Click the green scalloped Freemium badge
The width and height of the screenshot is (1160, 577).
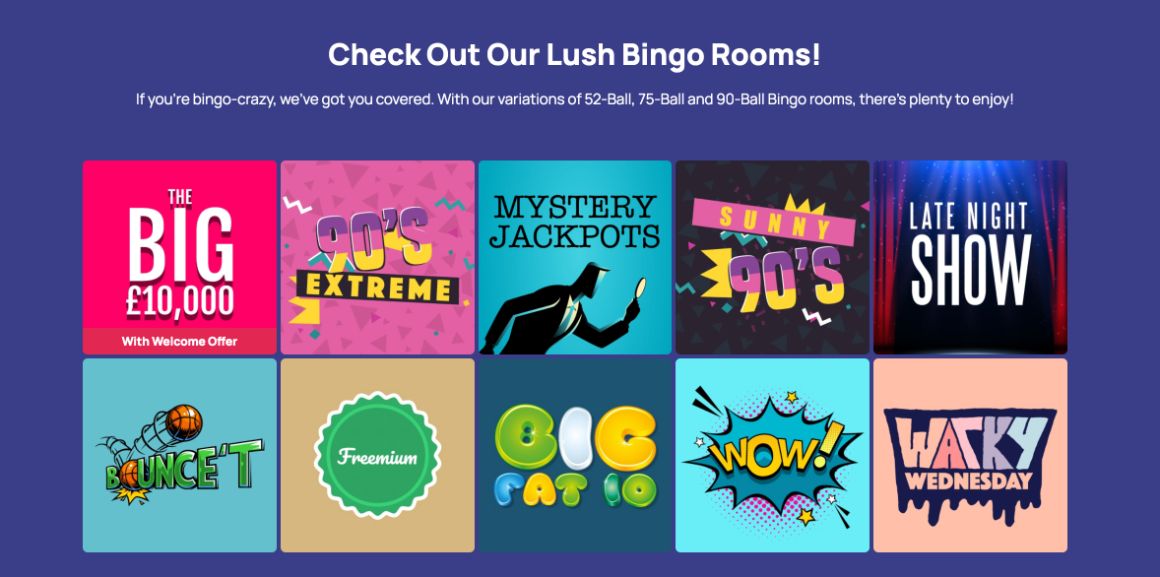377,456
